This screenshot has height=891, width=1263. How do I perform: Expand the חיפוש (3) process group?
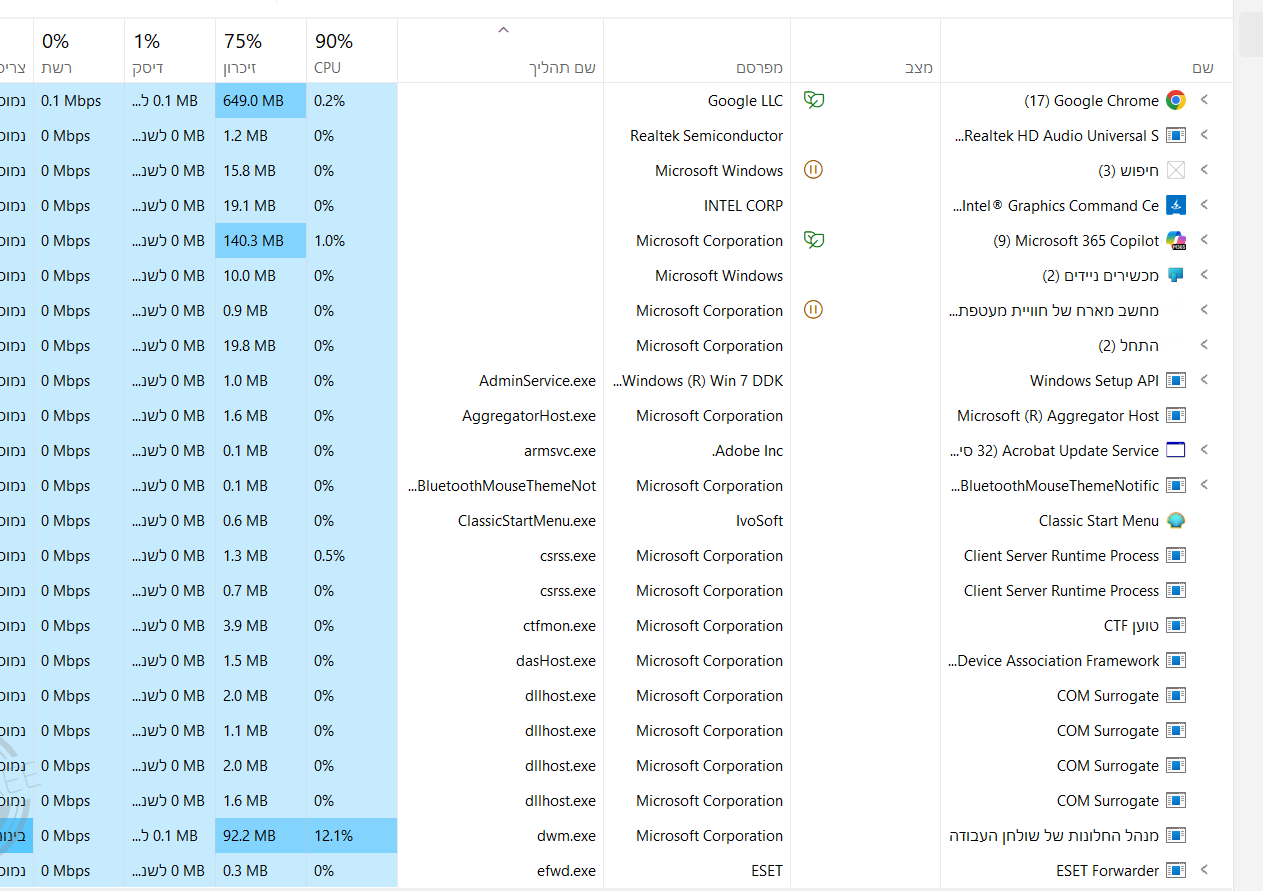pyautogui.click(x=1204, y=170)
